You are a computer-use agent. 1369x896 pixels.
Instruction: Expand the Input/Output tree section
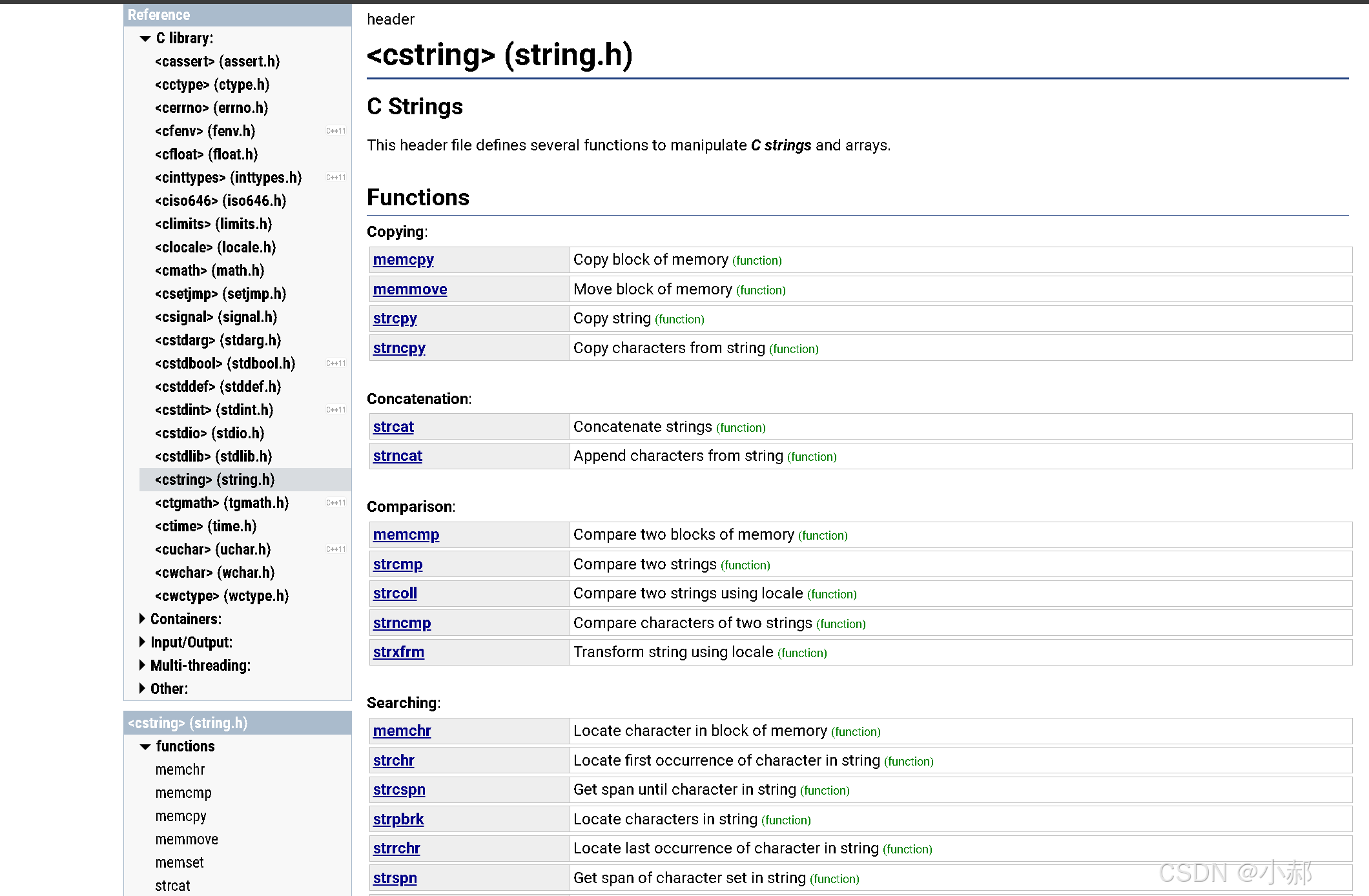[x=143, y=642]
